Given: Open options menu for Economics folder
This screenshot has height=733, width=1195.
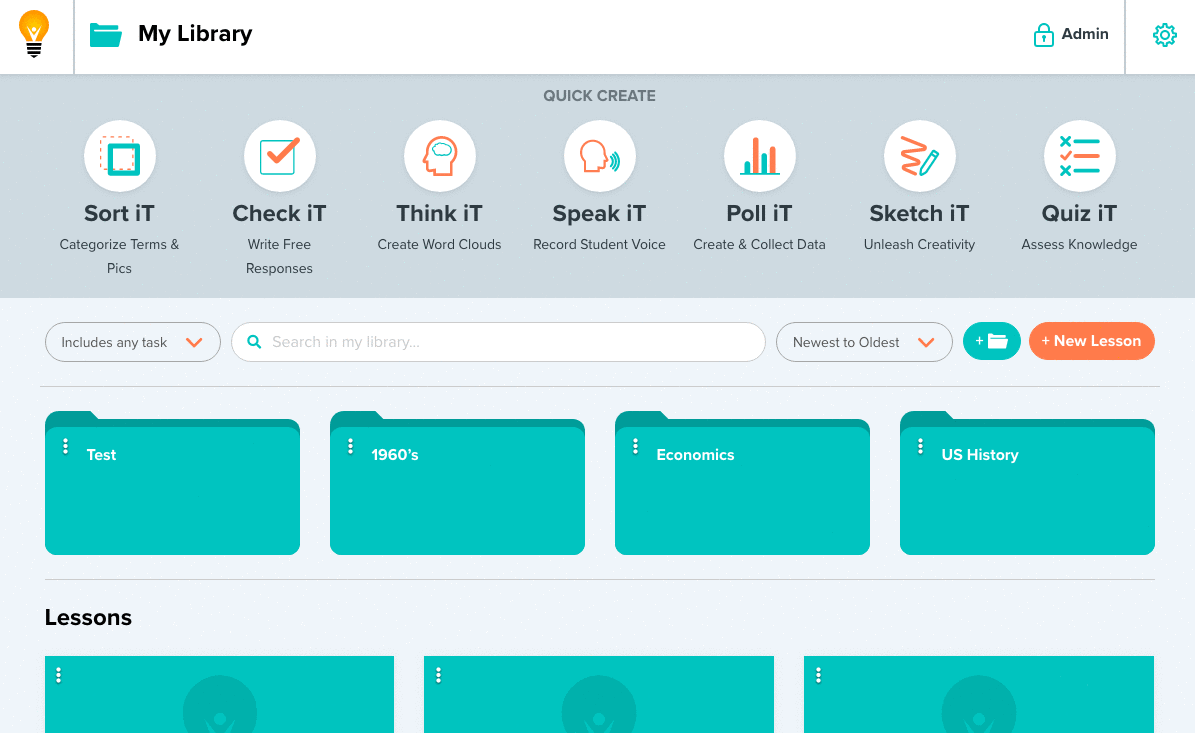Looking at the screenshot, I should 636,447.
